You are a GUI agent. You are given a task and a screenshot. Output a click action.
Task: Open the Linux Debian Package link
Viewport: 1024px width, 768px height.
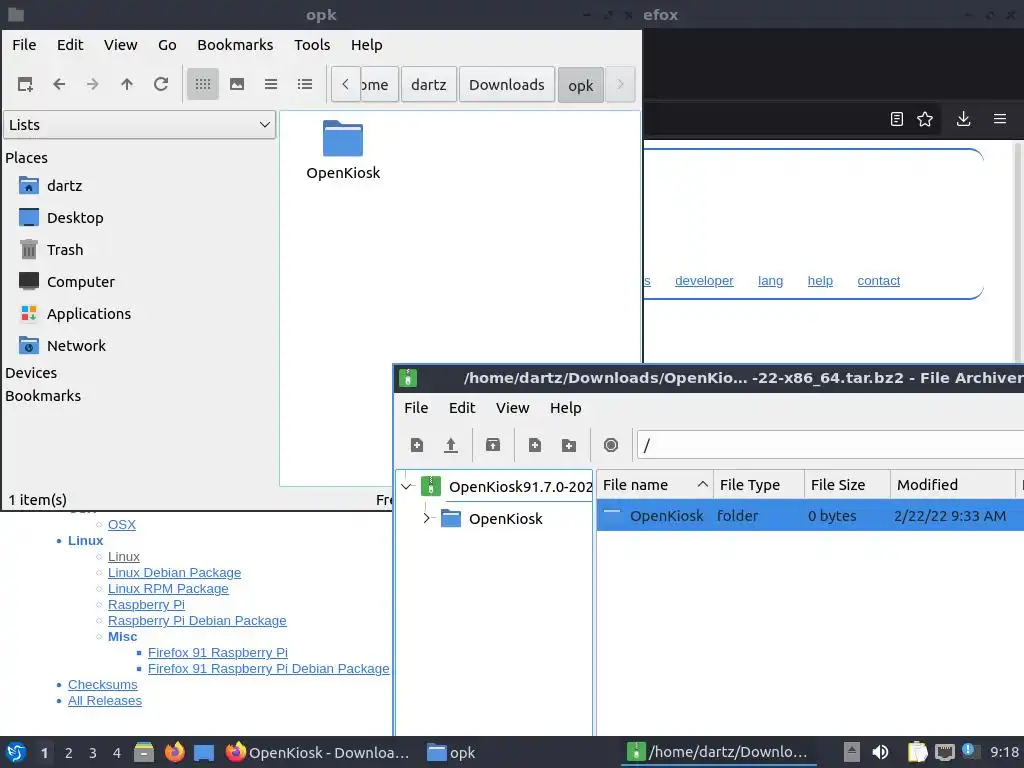coord(174,573)
